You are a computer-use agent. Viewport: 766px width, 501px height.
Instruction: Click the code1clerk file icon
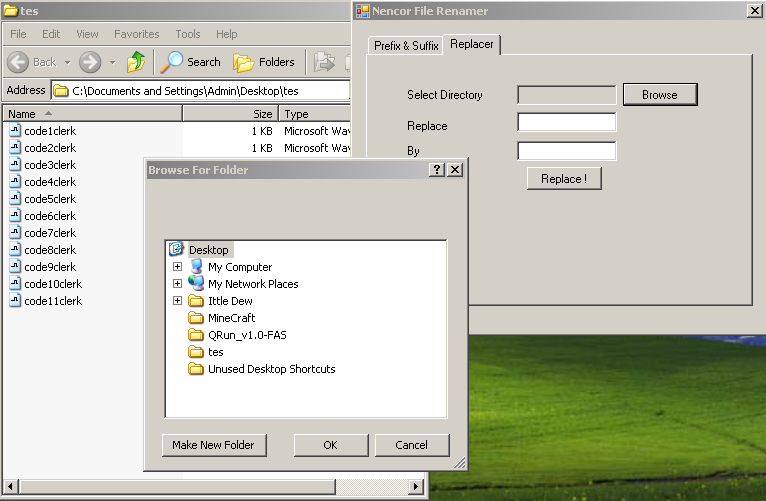15,130
